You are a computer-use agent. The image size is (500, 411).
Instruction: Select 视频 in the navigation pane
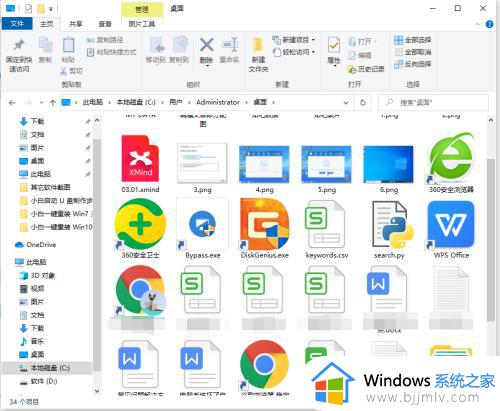[32, 289]
